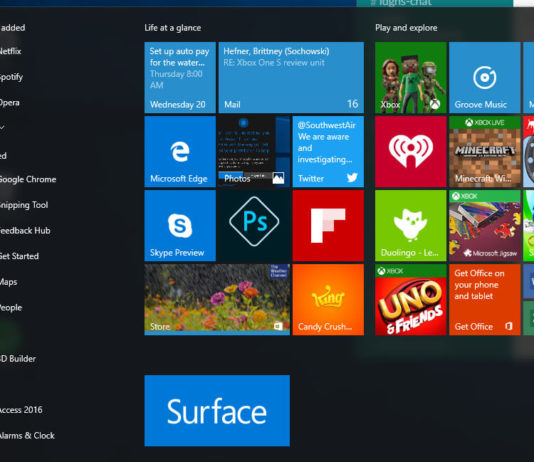Open Google Chrome from app list
This screenshot has height=462, width=534.
pyautogui.click(x=28, y=179)
